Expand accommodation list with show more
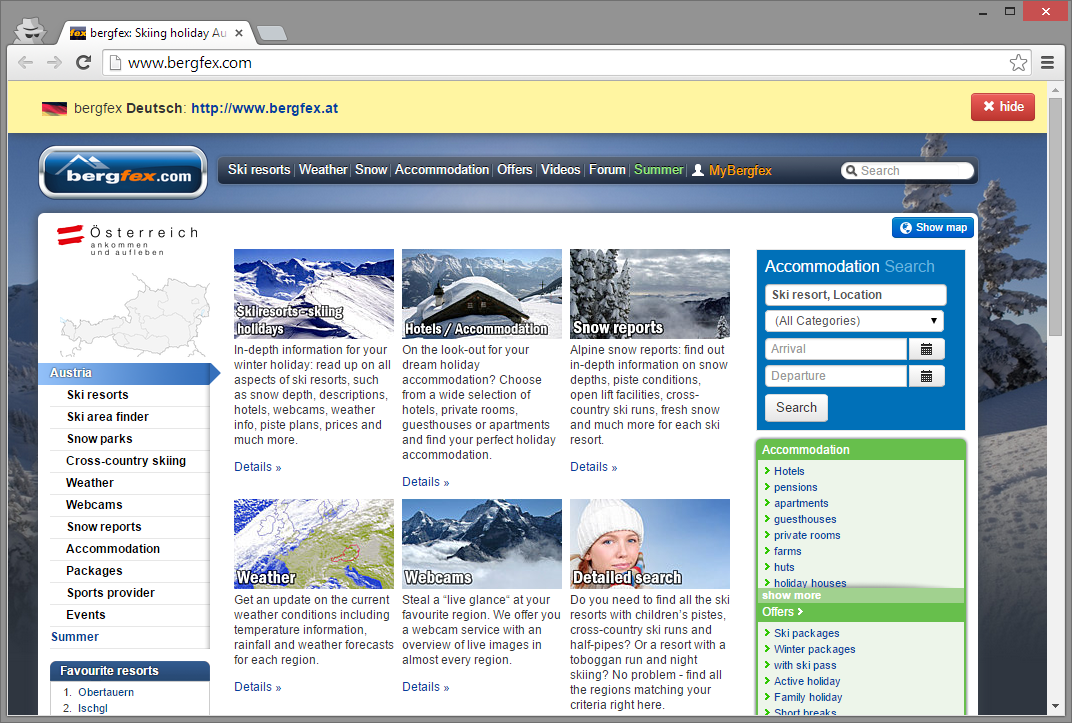This screenshot has height=723, width=1072. (x=791, y=595)
